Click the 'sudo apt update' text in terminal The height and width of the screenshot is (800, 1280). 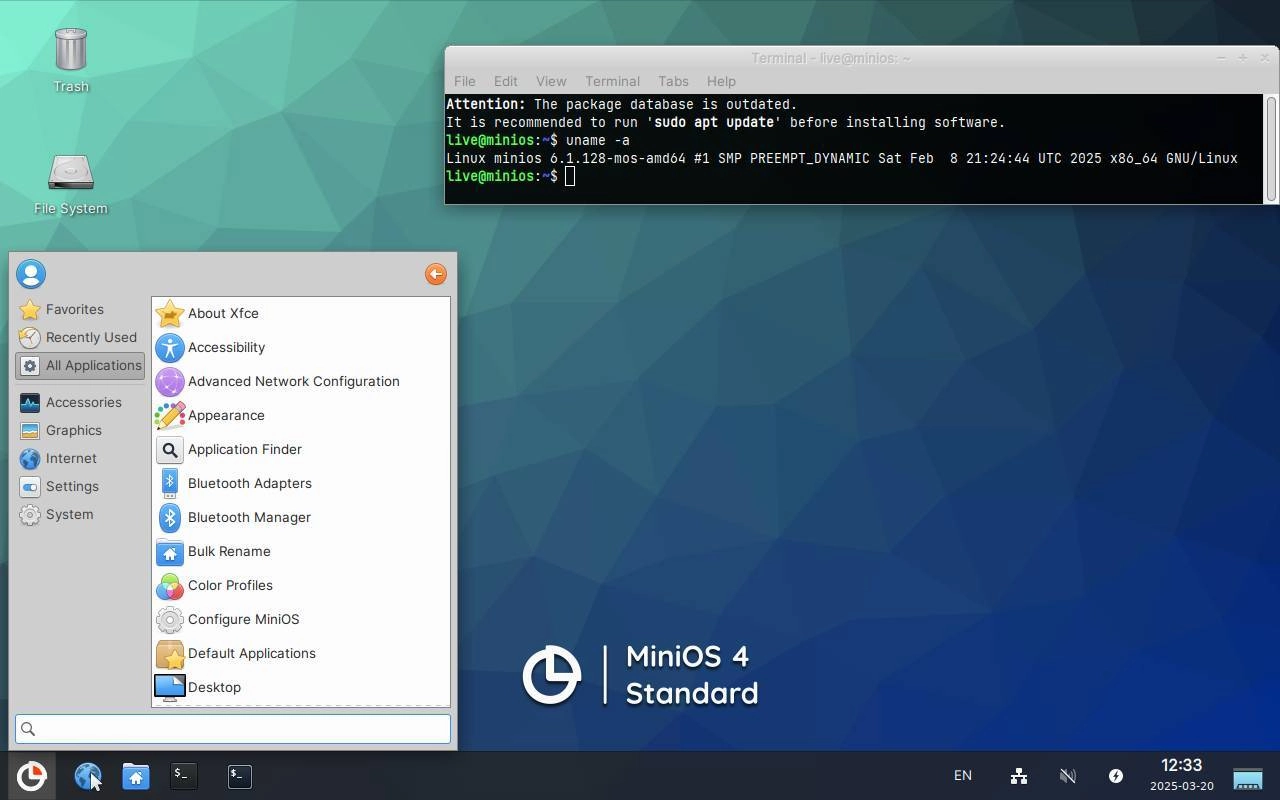click(x=714, y=122)
